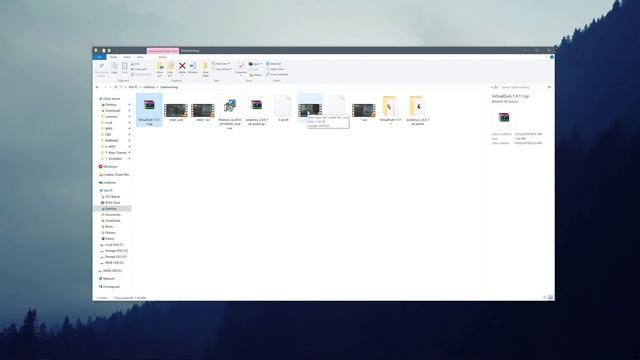
Task: Click the Copy icon in Clipboard group
Action: tap(114, 66)
